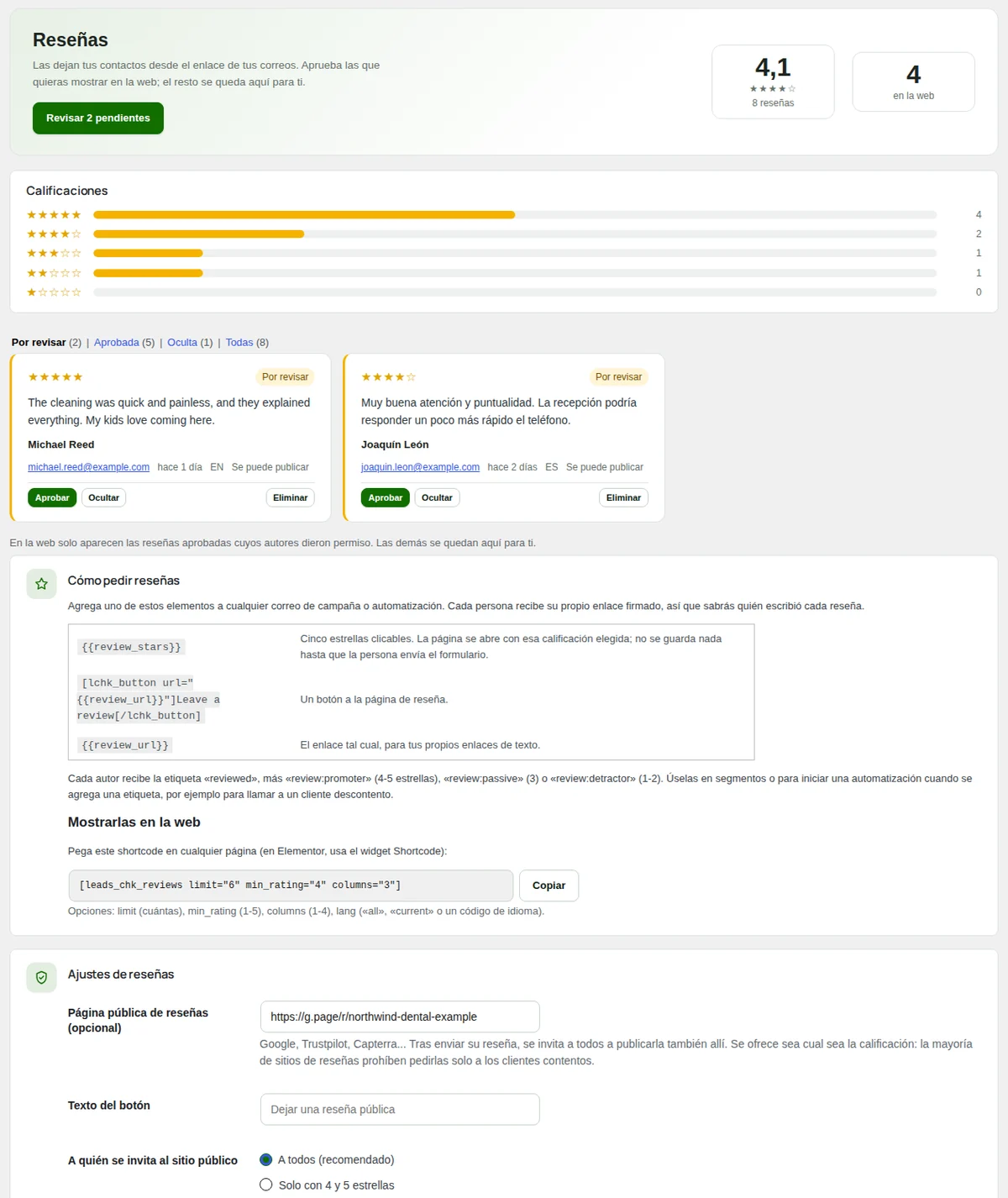
Task: Click Michael Reed's five-star rating
Action: click(x=55, y=377)
